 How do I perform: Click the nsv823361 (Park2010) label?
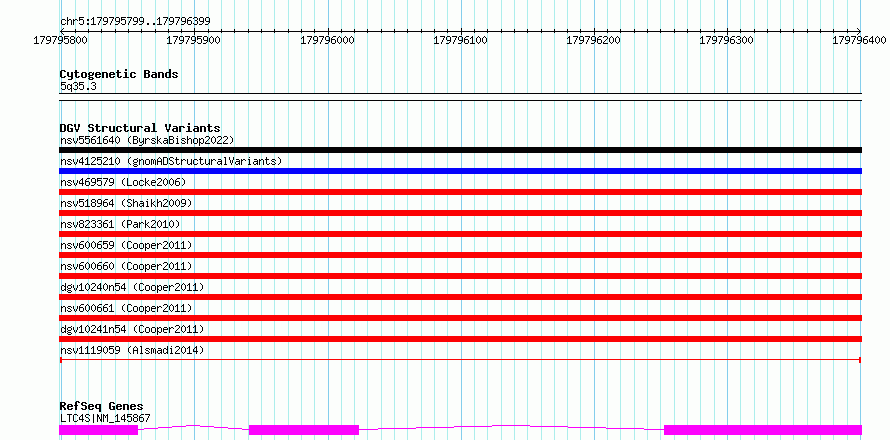[x=120, y=224]
